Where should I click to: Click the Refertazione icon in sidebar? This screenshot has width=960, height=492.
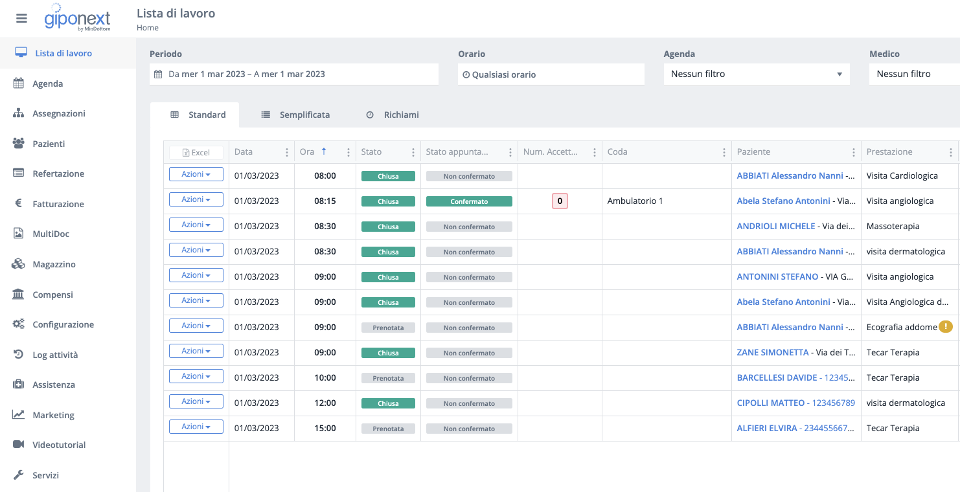(18, 173)
